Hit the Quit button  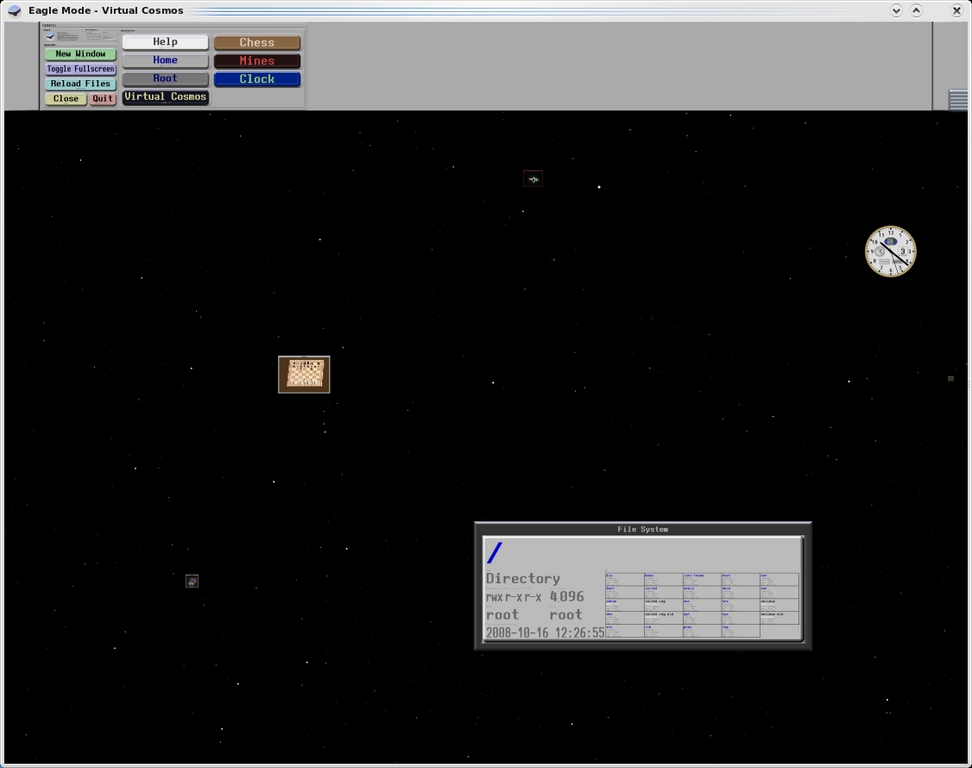pyautogui.click(x=103, y=99)
